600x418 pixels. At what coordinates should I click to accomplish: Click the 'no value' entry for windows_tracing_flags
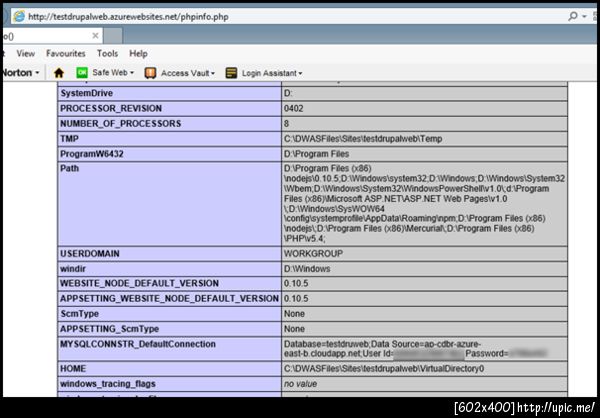coord(300,384)
